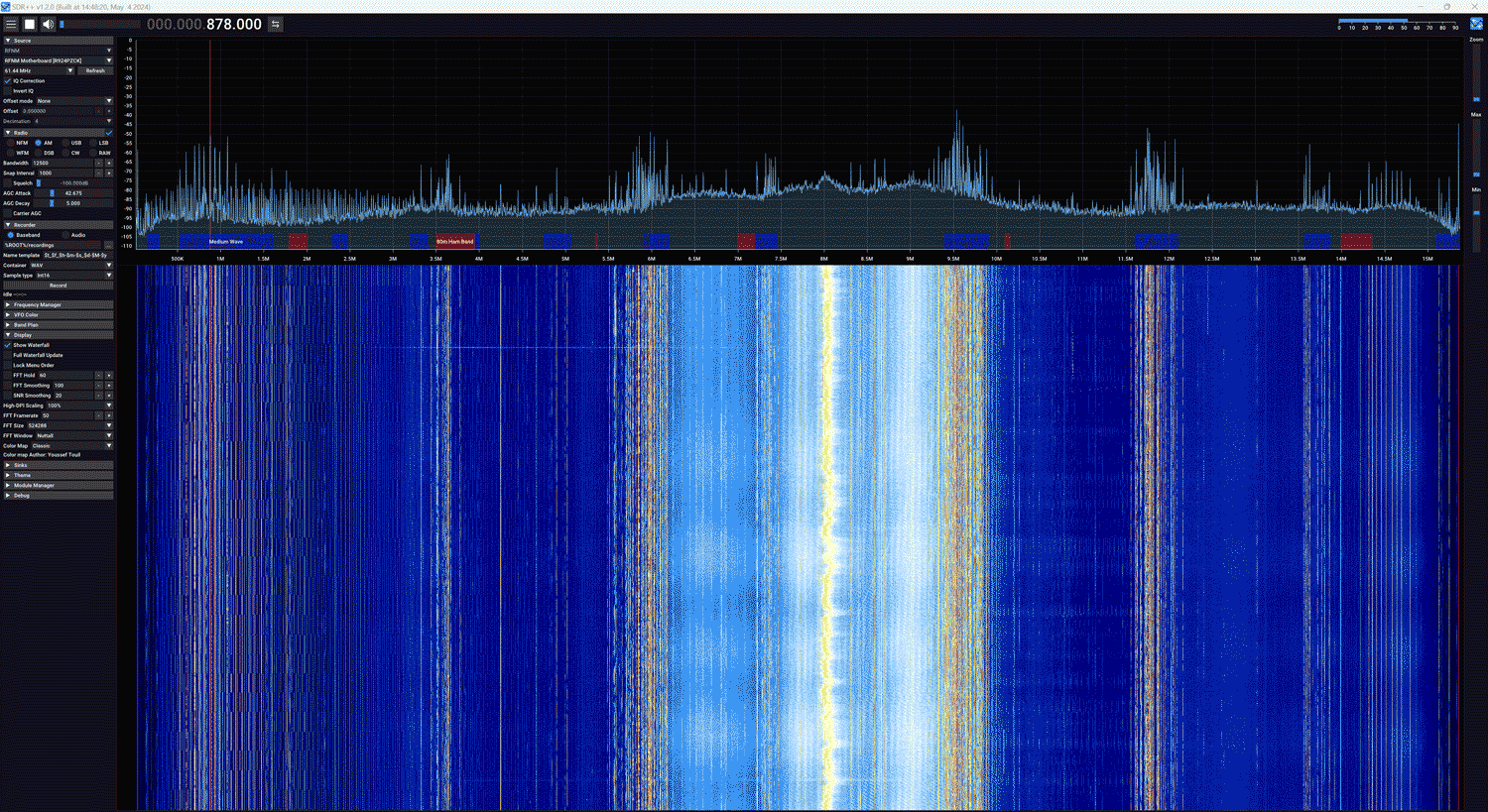Open the RFNM Motherboard device dropdown
The height and width of the screenshot is (812, 1488).
[58, 60]
